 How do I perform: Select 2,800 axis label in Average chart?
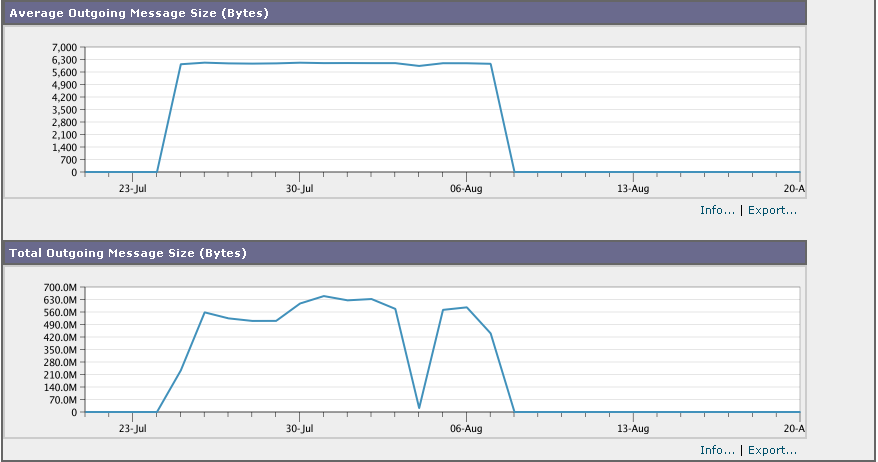click(x=64, y=122)
